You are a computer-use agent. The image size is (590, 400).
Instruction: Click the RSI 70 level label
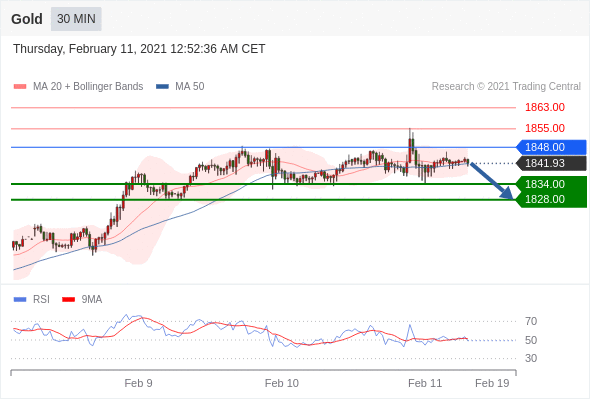coord(531,321)
